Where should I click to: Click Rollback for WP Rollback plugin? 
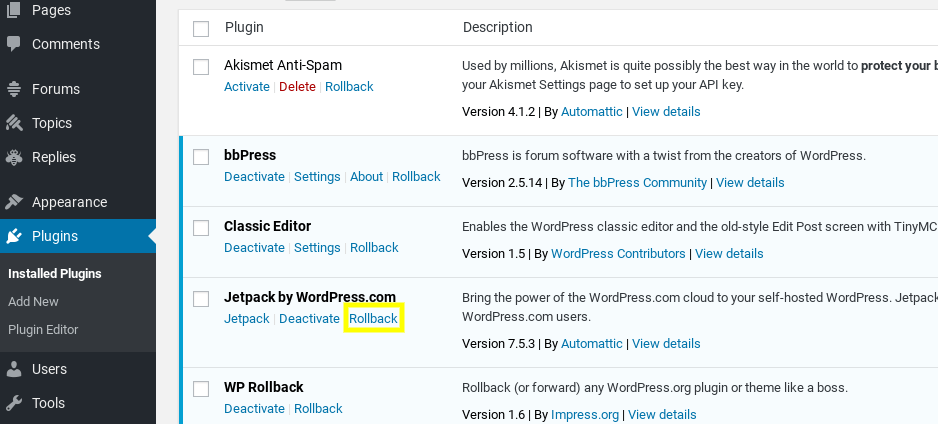coord(318,409)
